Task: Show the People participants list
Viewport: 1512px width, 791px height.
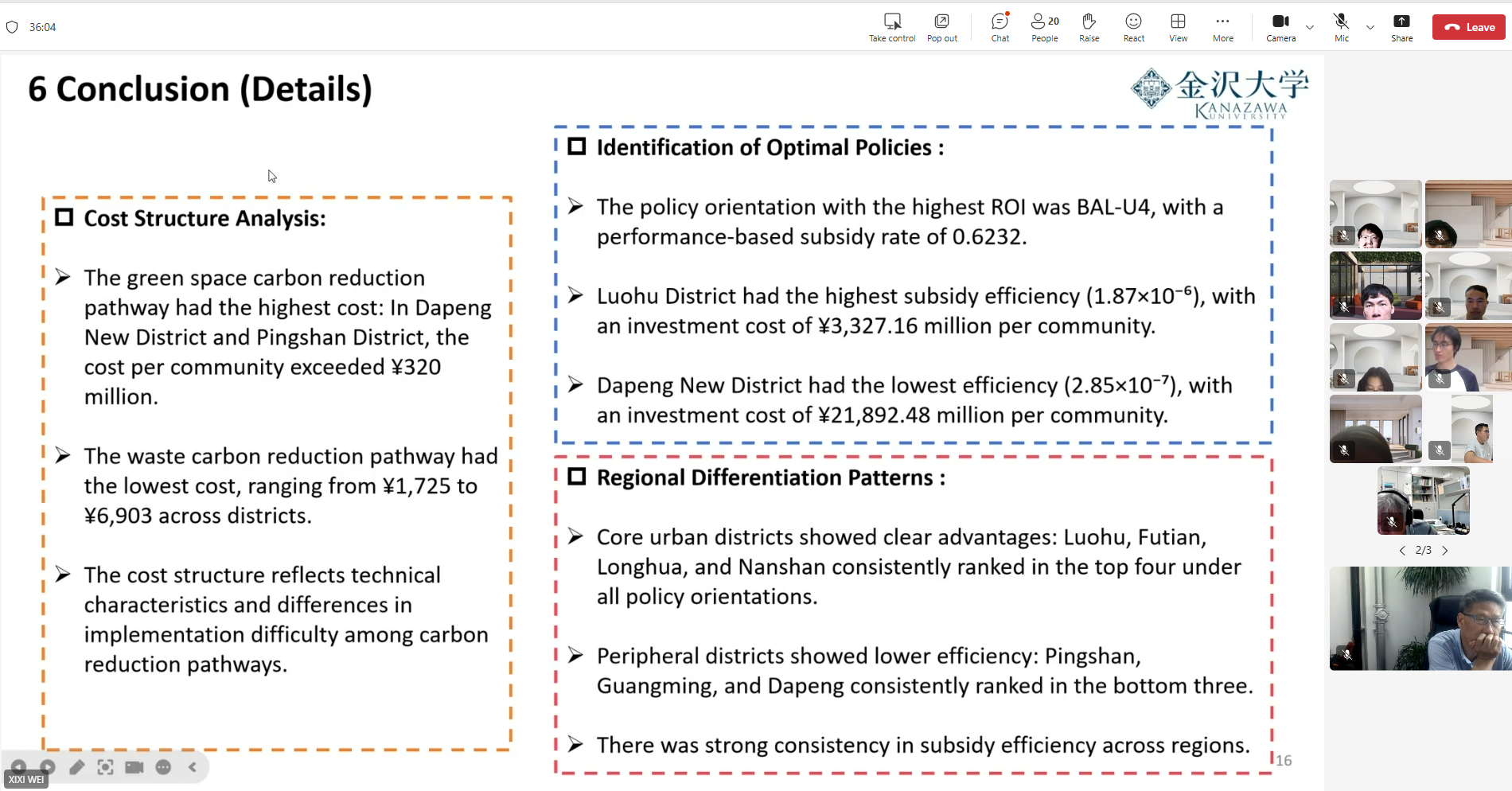Action: pos(1045,27)
